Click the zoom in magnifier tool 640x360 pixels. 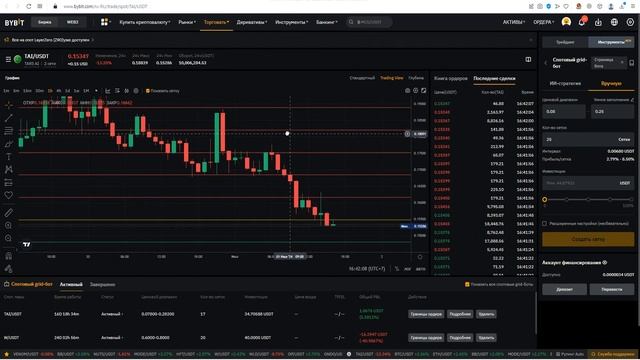click(9, 225)
